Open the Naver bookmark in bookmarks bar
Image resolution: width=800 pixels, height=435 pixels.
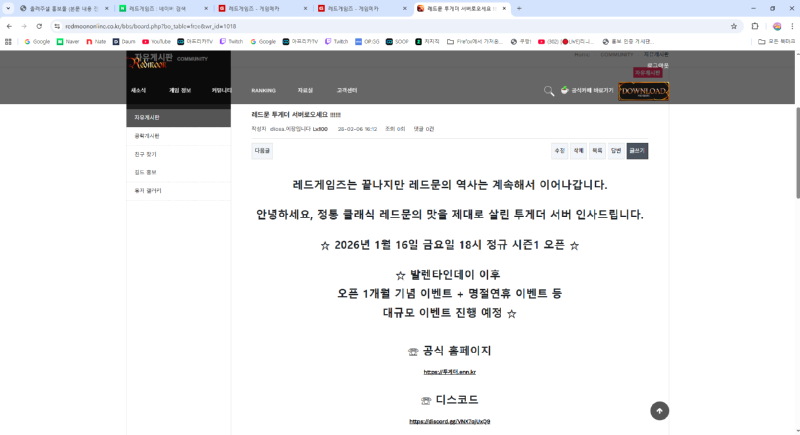[67, 42]
